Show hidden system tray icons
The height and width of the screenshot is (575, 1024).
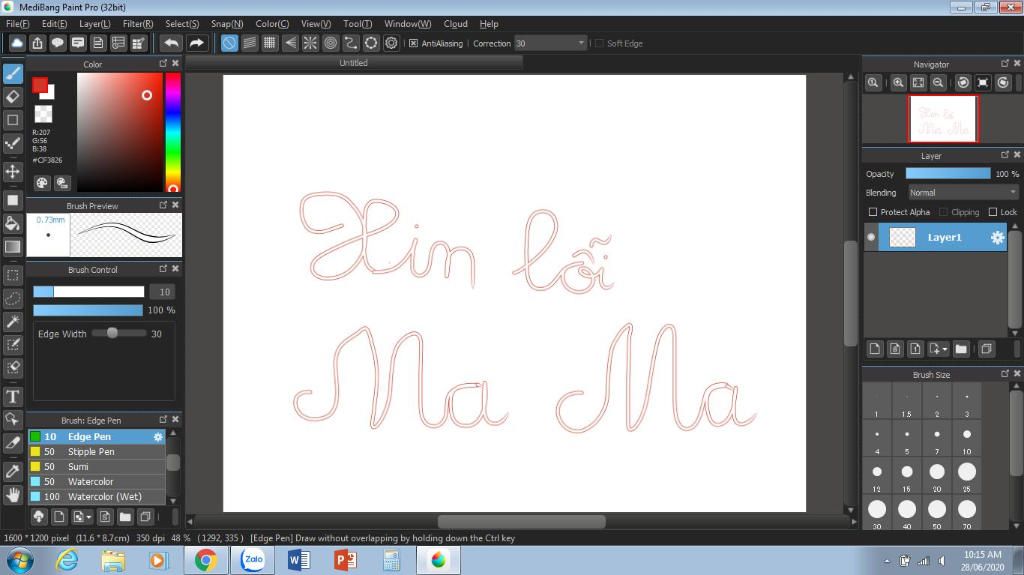(x=887, y=561)
